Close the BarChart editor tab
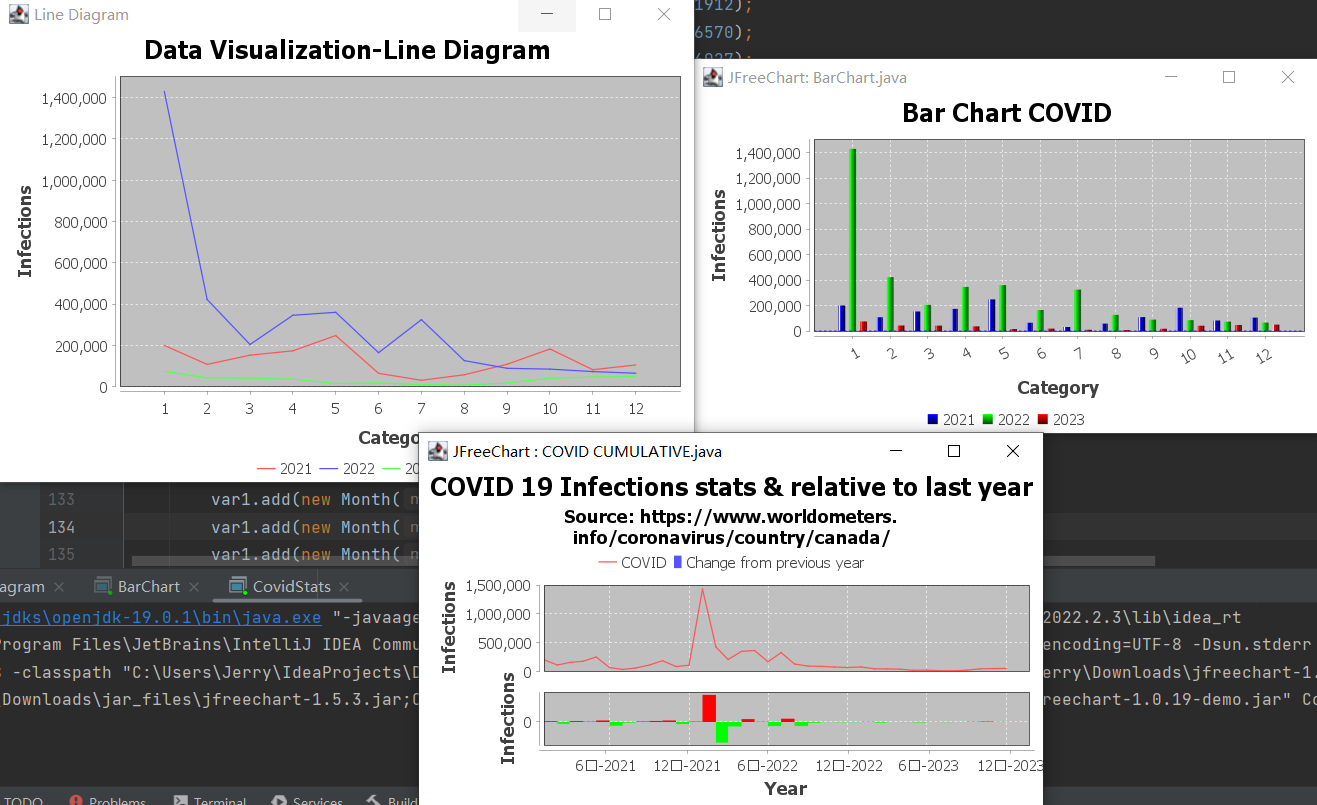Screen dimensions: 1317x805 click(x=194, y=587)
